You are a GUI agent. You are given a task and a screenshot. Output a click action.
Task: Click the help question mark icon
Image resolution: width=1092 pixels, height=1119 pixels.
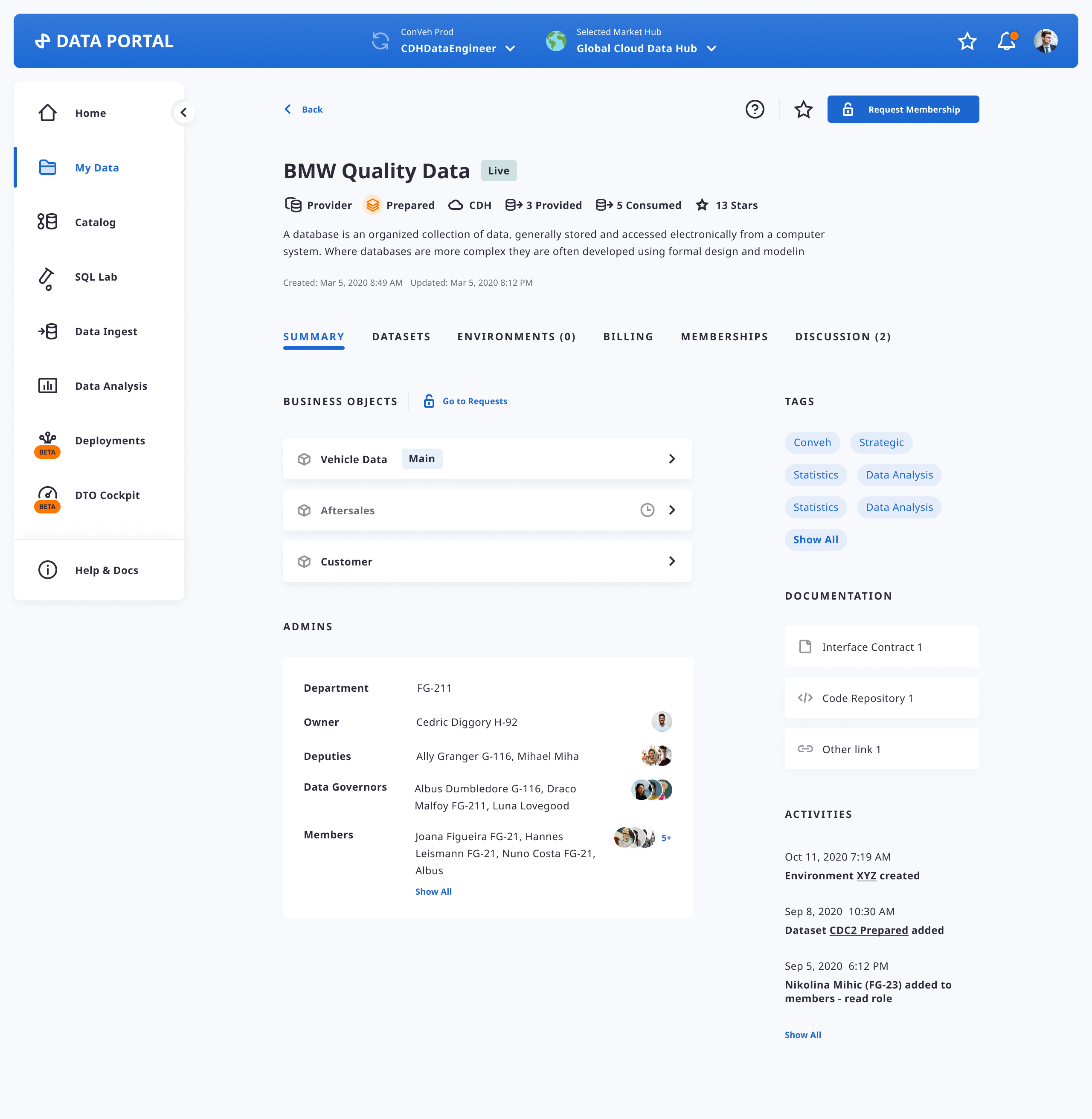coord(754,109)
